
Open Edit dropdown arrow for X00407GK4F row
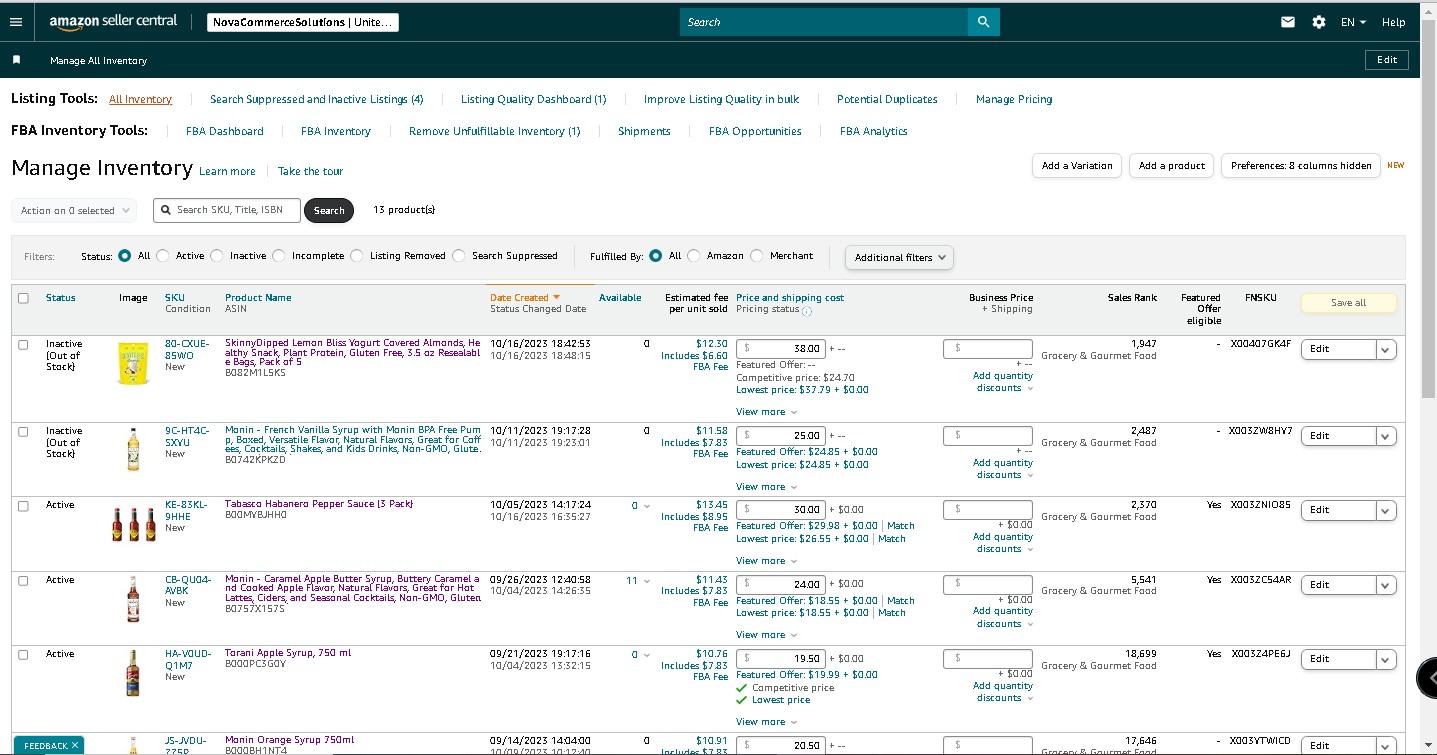(1386, 349)
